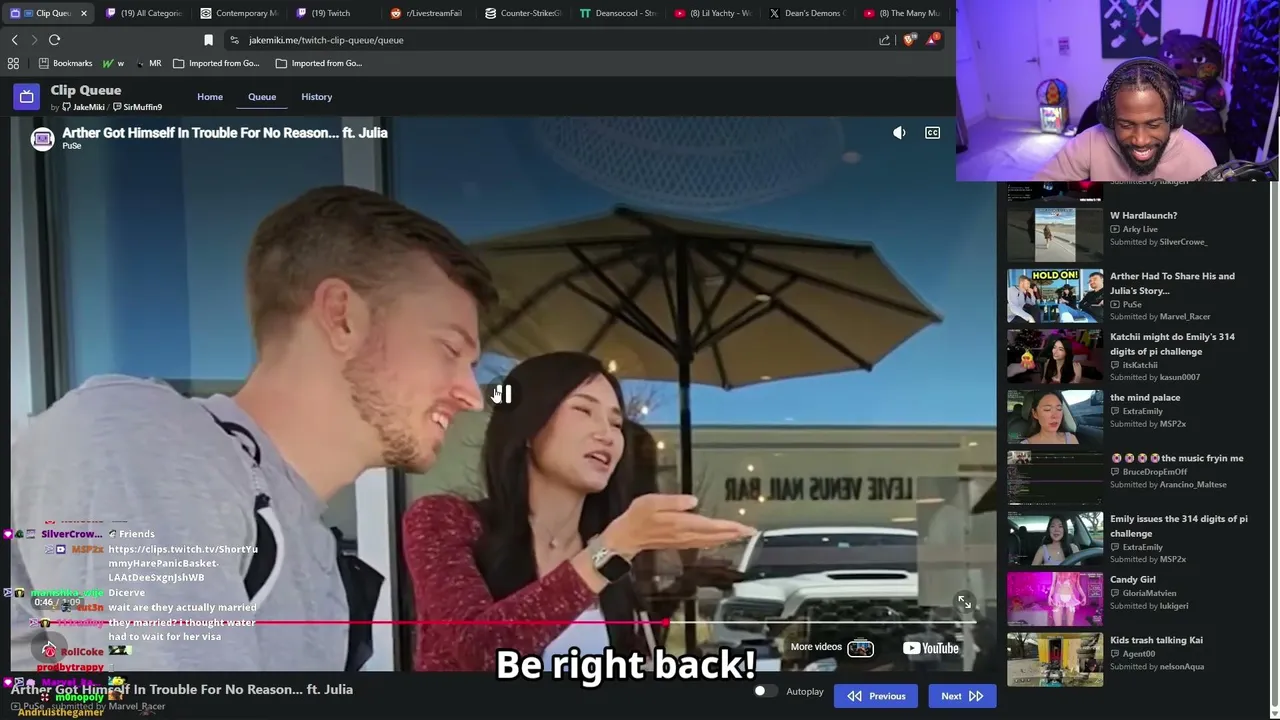
Task: Click the w bookmark in bookmarks bar
Action: 113,63
